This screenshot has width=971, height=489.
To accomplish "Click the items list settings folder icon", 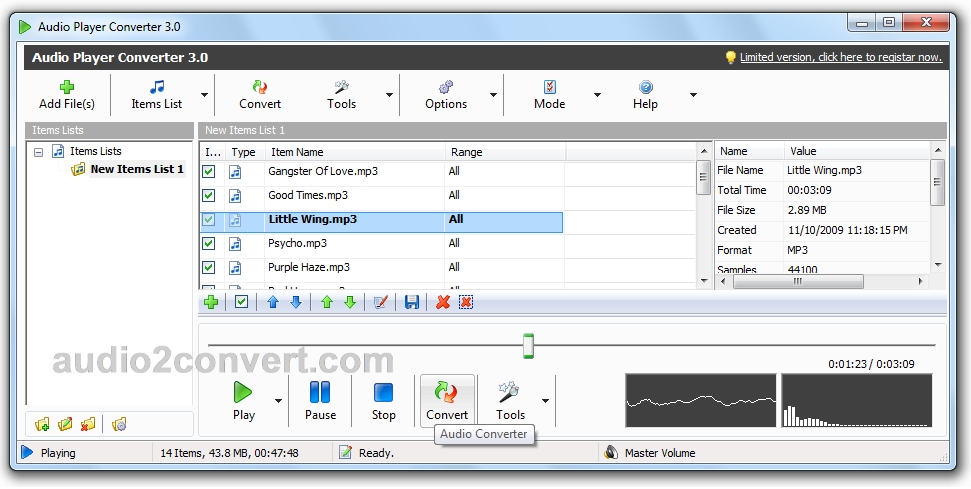I will tap(119, 424).
